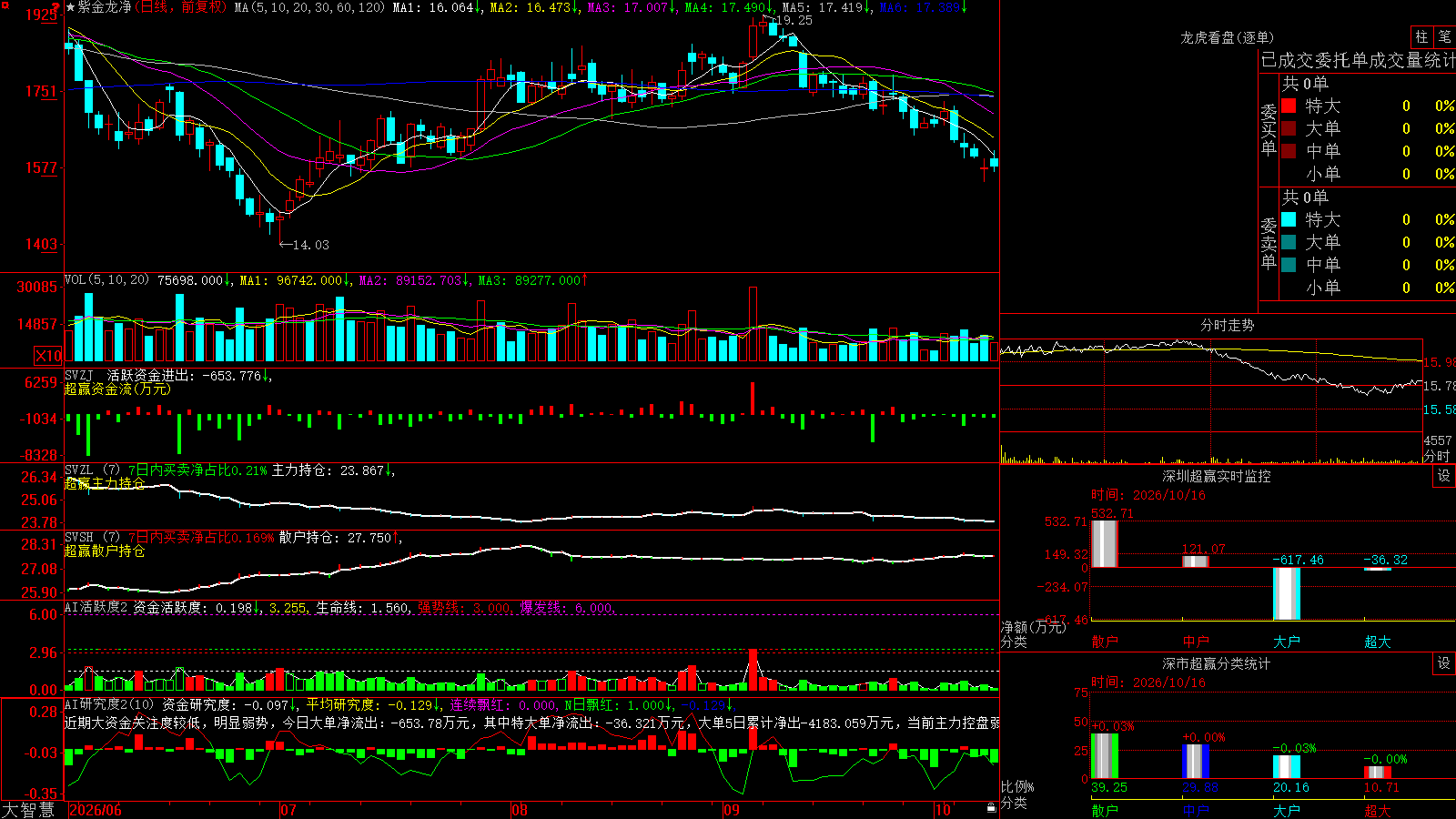The height and width of the screenshot is (819, 1456).
Task: Select the 07 month marker on timeline
Action: pyautogui.click(x=288, y=810)
